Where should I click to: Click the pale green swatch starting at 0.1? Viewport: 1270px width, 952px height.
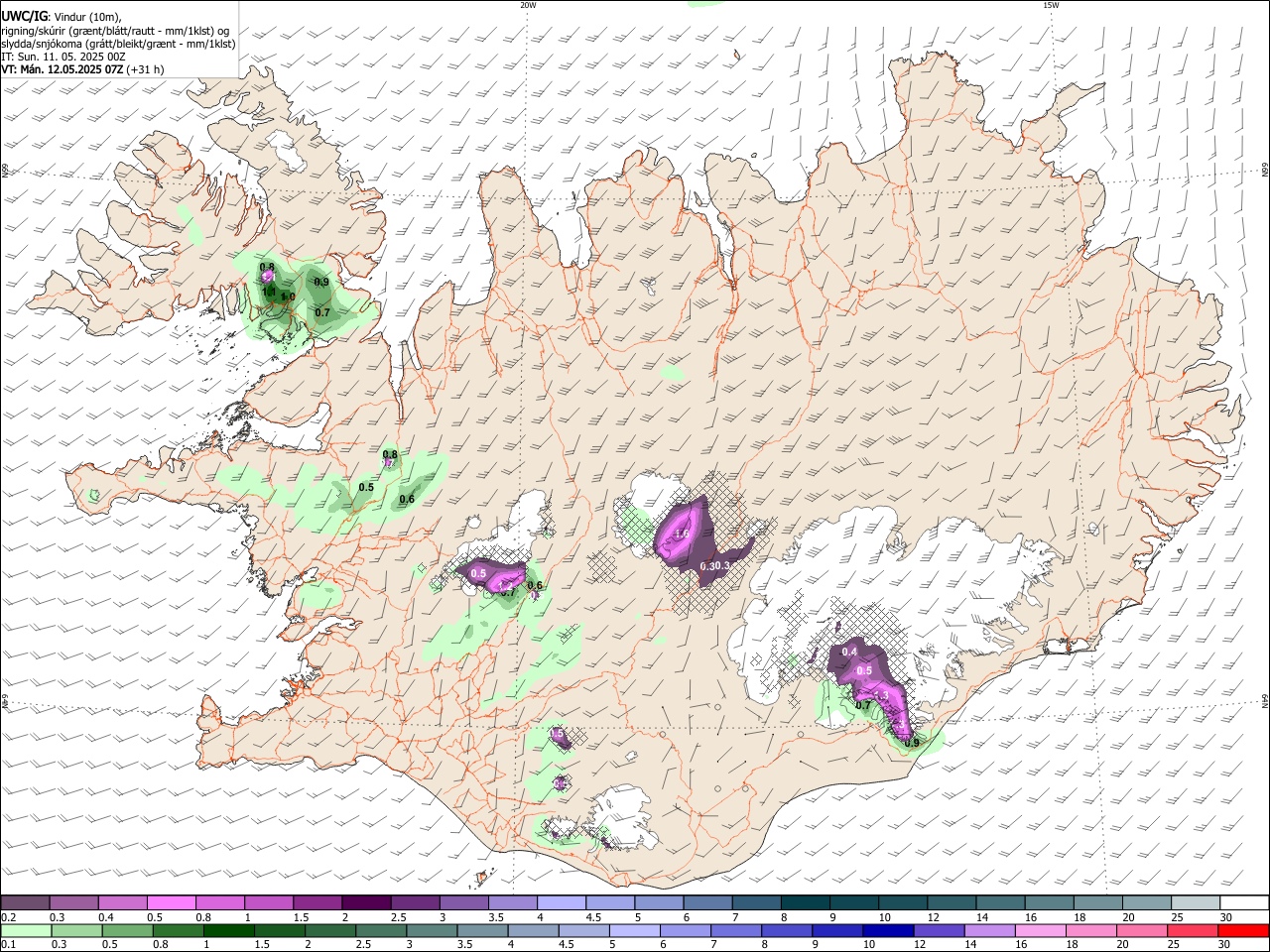(x=25, y=931)
